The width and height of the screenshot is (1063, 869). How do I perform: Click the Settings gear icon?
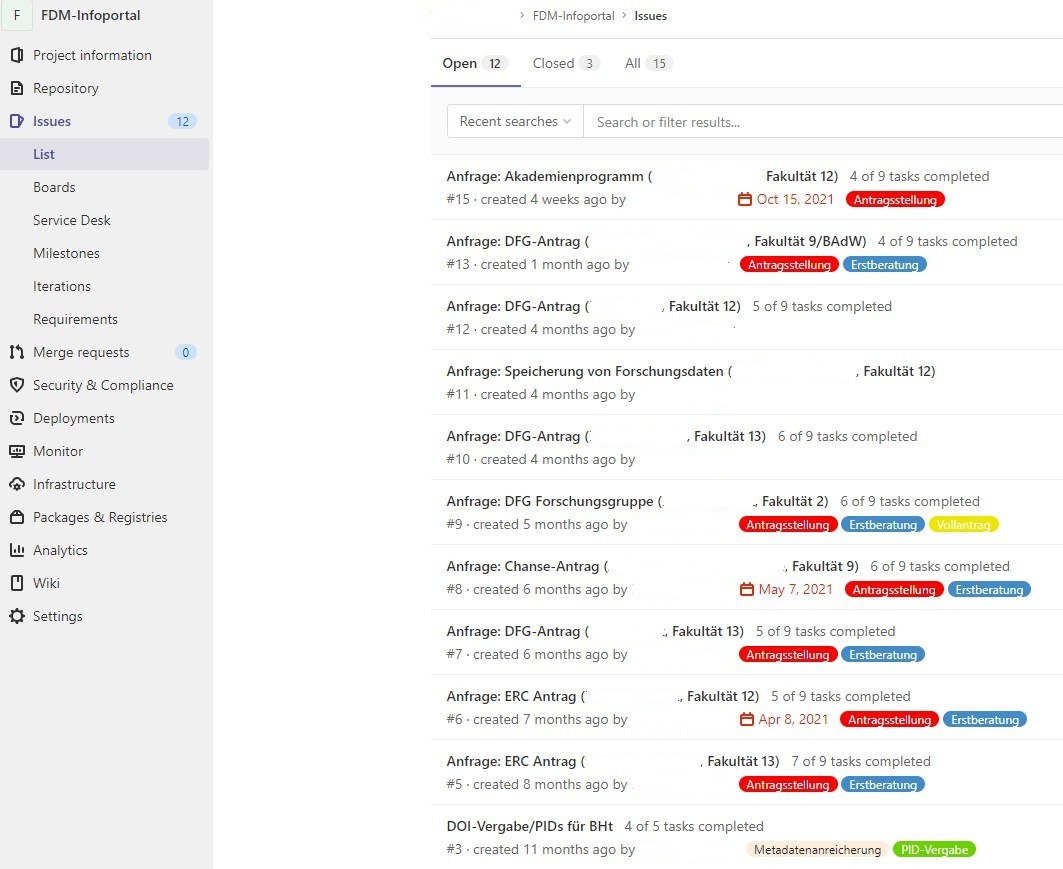click(x=16, y=616)
